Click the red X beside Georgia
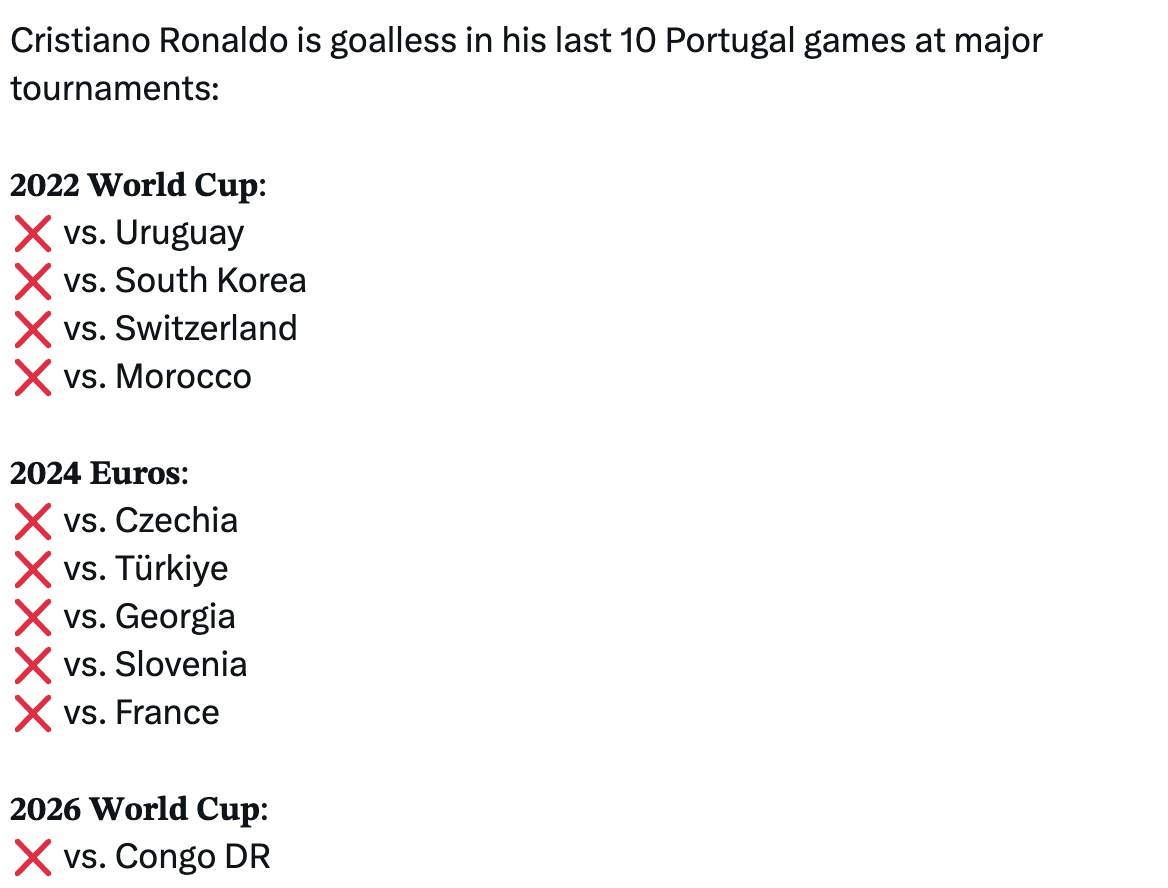The height and width of the screenshot is (888, 1168). point(33,618)
